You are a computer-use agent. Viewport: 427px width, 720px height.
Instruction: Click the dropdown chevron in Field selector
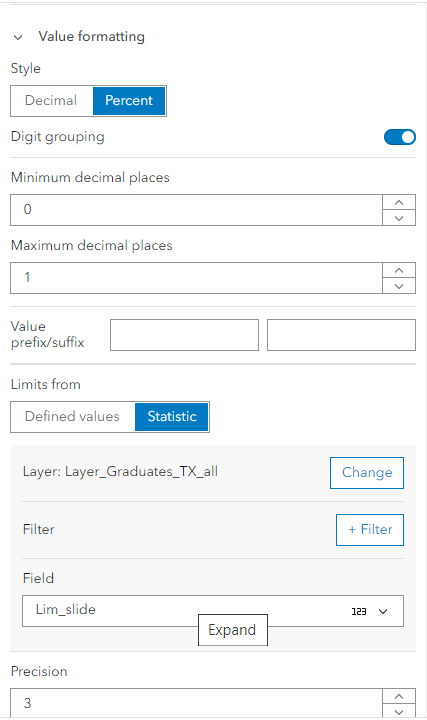pos(383,611)
